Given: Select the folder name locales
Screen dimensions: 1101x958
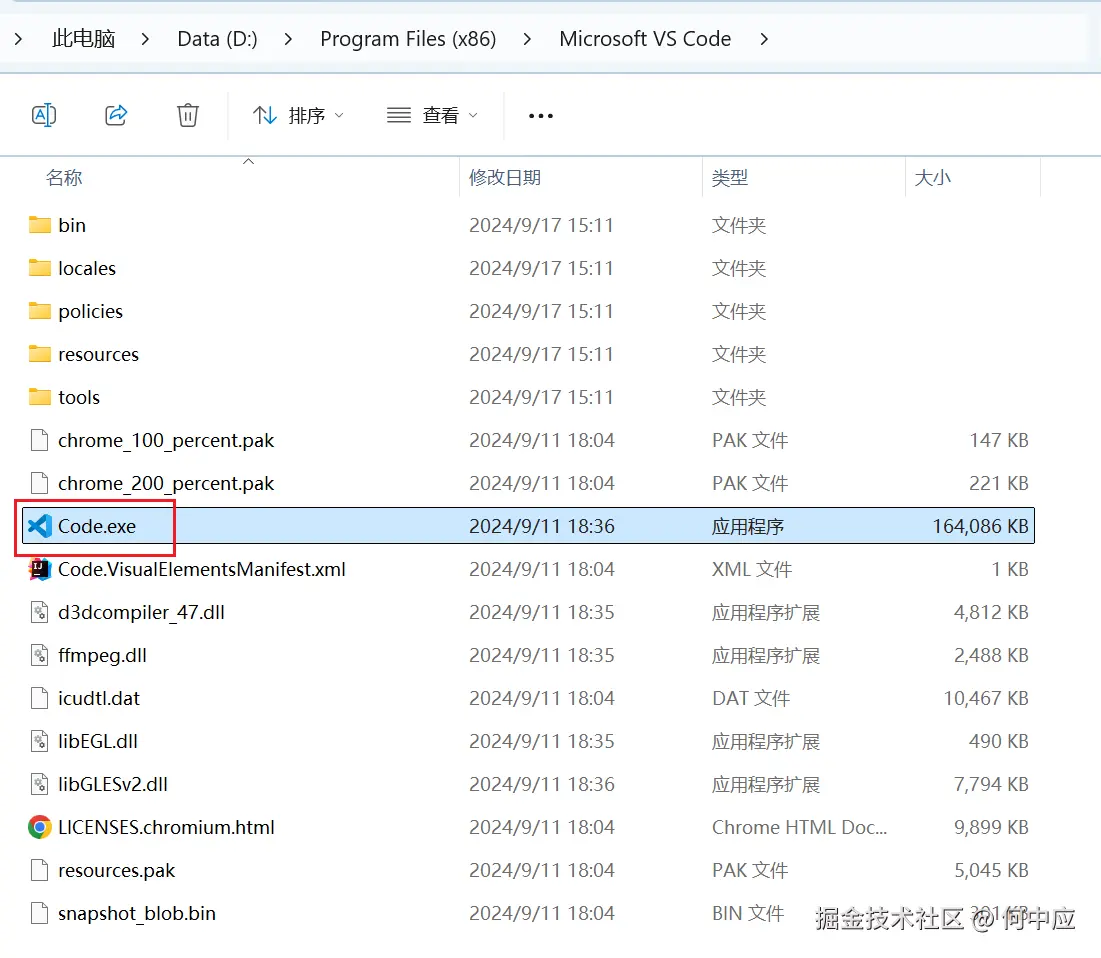Looking at the screenshot, I should pyautogui.click(x=87, y=268).
